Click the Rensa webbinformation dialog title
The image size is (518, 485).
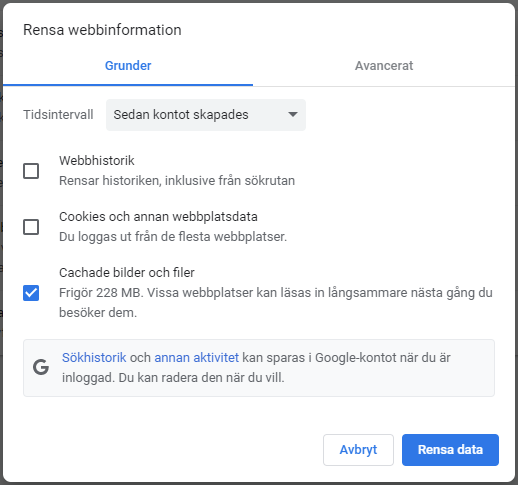click(102, 30)
